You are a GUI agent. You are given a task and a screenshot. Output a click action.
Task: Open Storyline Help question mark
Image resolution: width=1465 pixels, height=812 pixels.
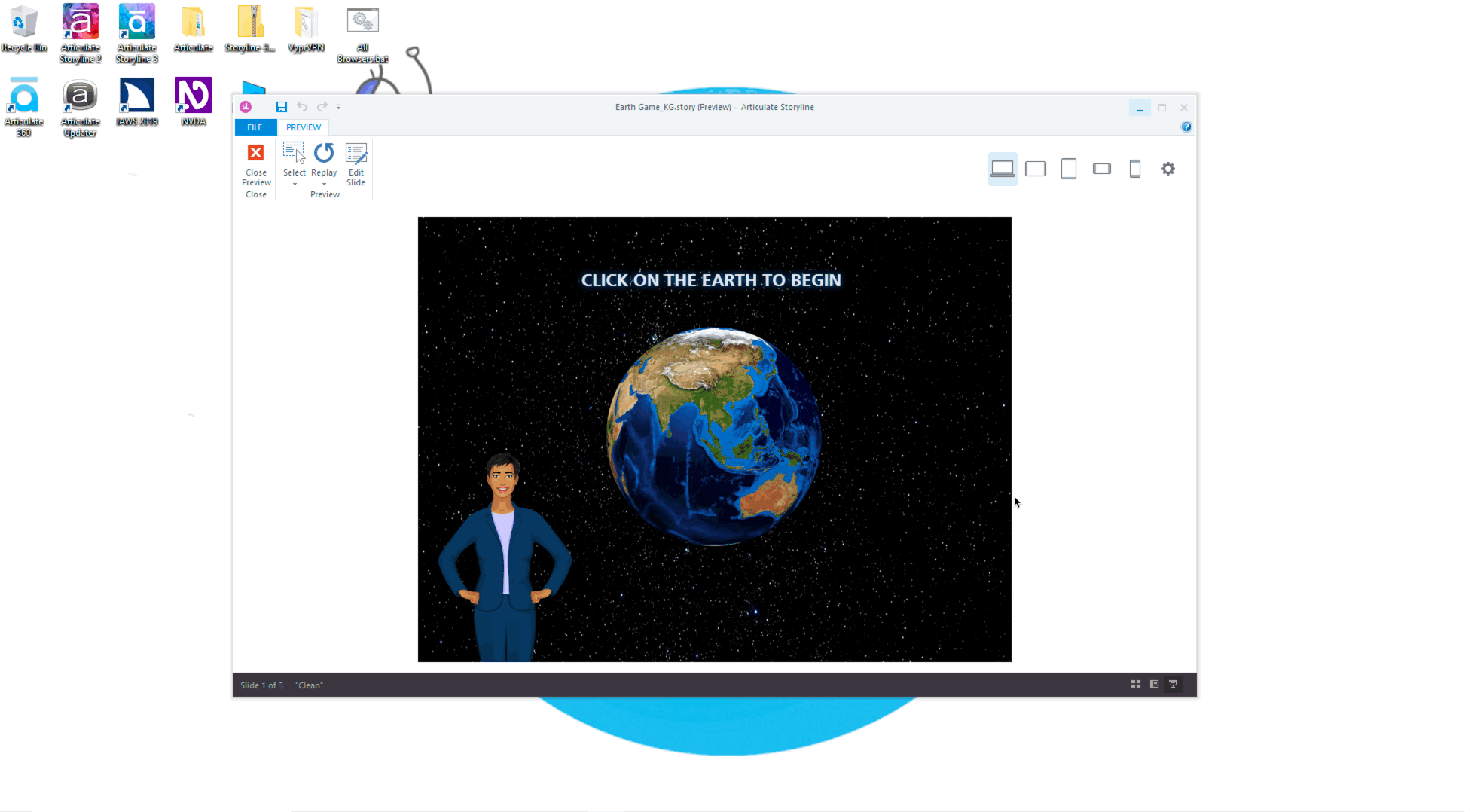(x=1186, y=127)
